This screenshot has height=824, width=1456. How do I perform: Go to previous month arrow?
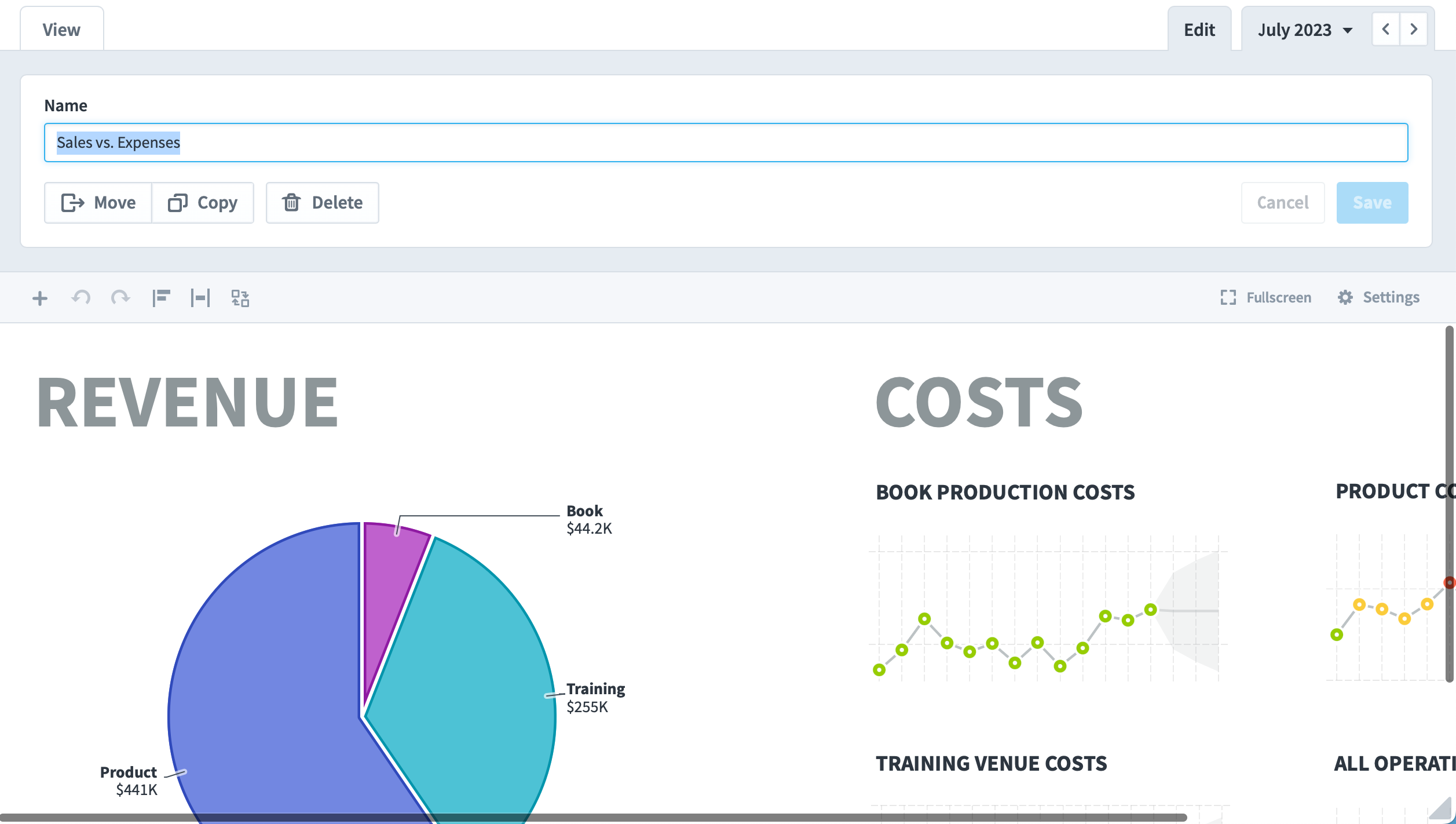[1386, 29]
